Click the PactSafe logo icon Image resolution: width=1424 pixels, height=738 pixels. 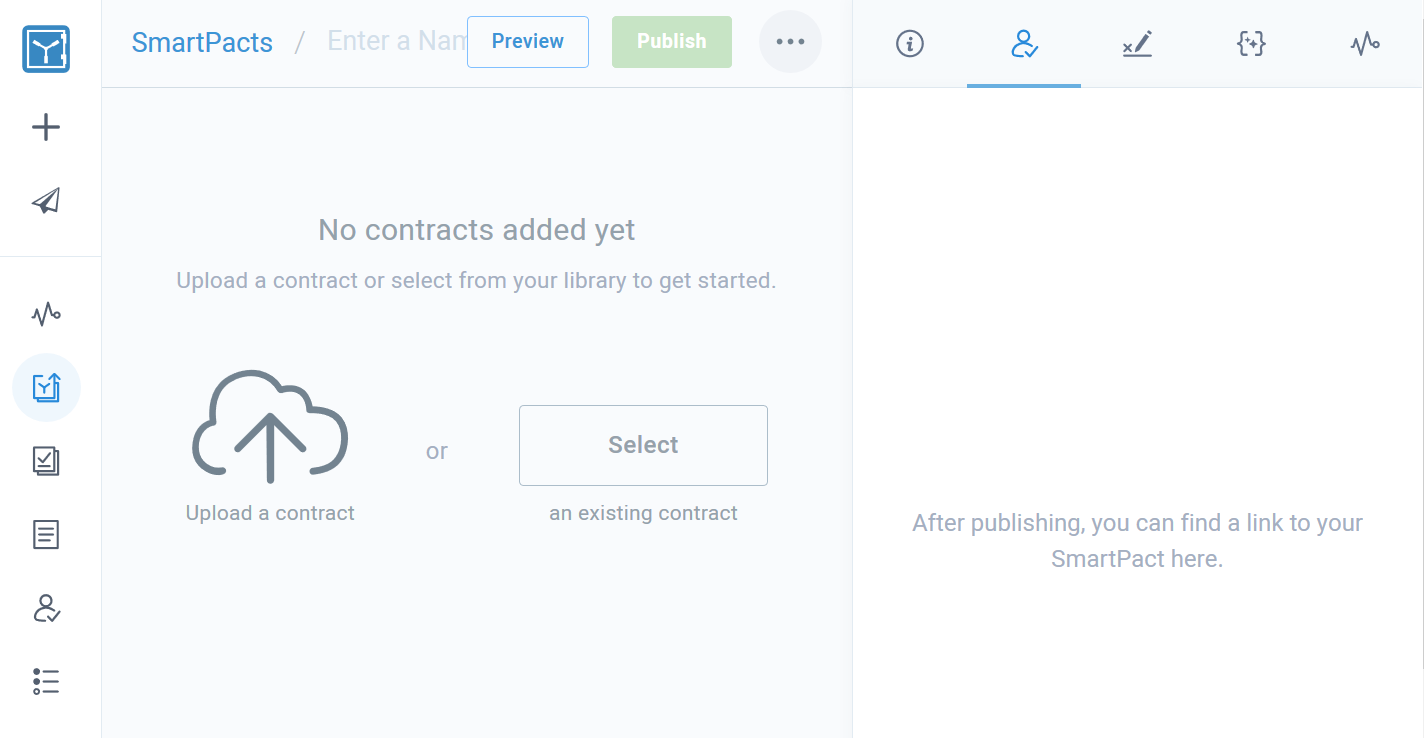46,49
